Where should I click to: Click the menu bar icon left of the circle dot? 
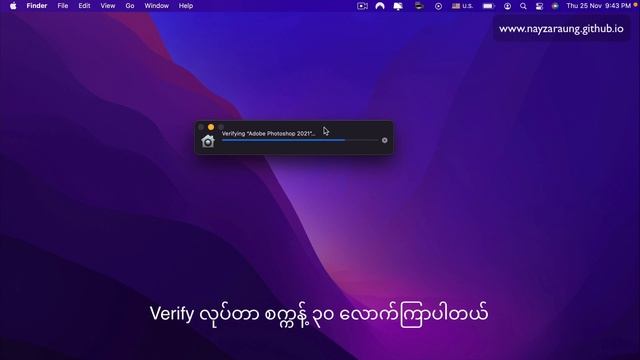coord(419,6)
